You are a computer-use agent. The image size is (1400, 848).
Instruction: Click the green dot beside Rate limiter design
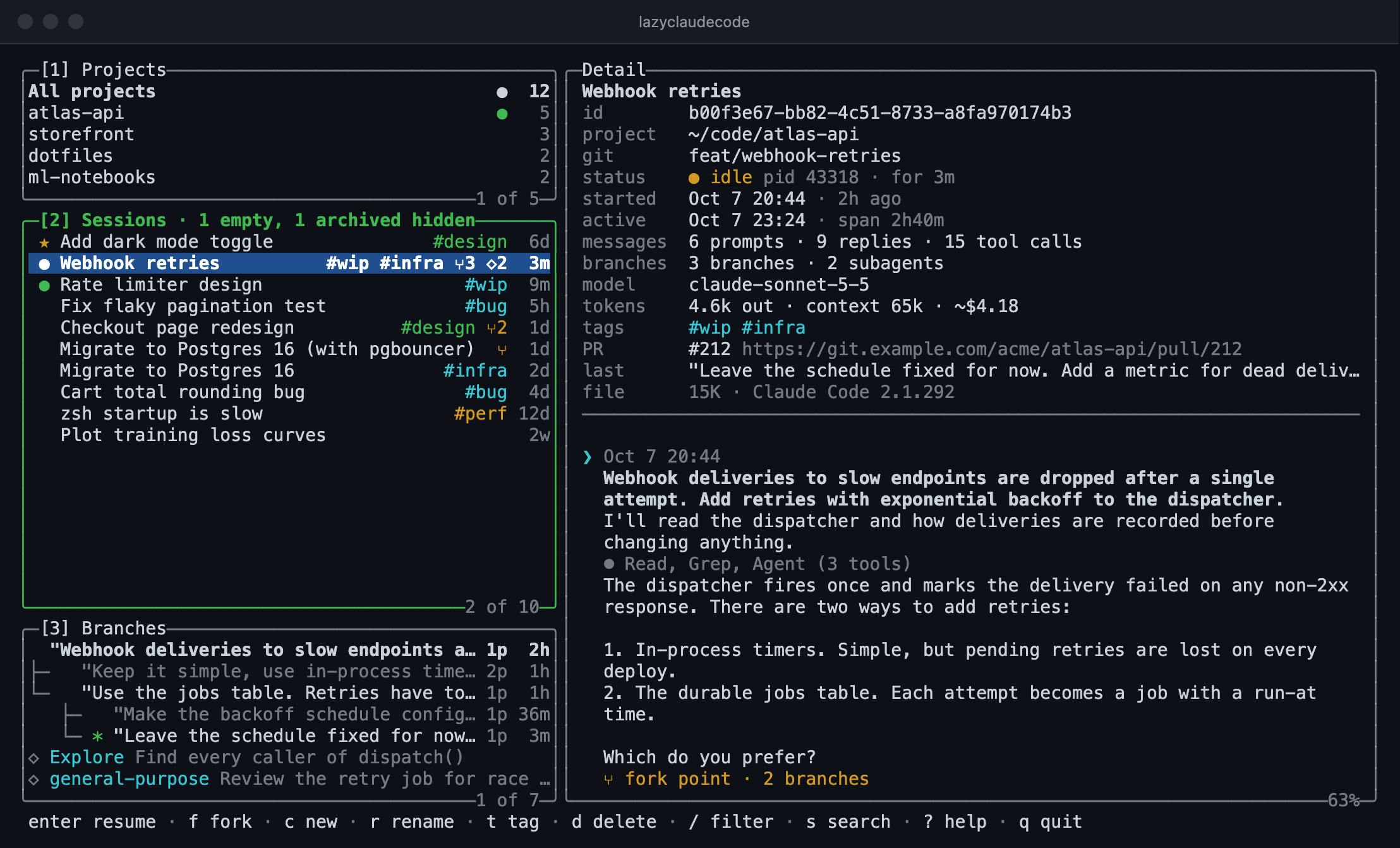click(44, 286)
